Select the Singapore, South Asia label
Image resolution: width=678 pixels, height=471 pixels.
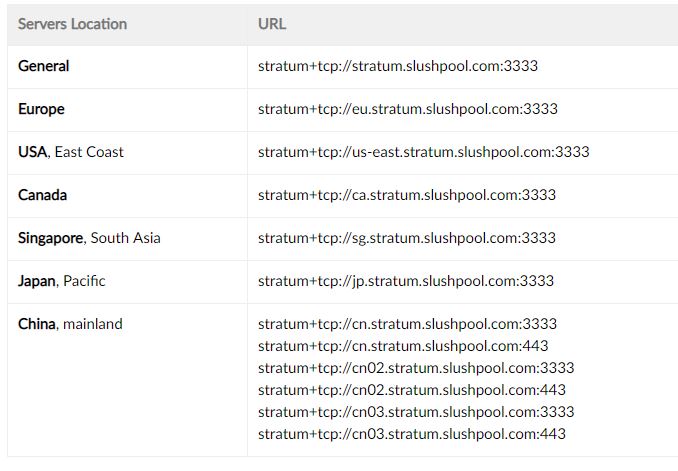pos(89,238)
